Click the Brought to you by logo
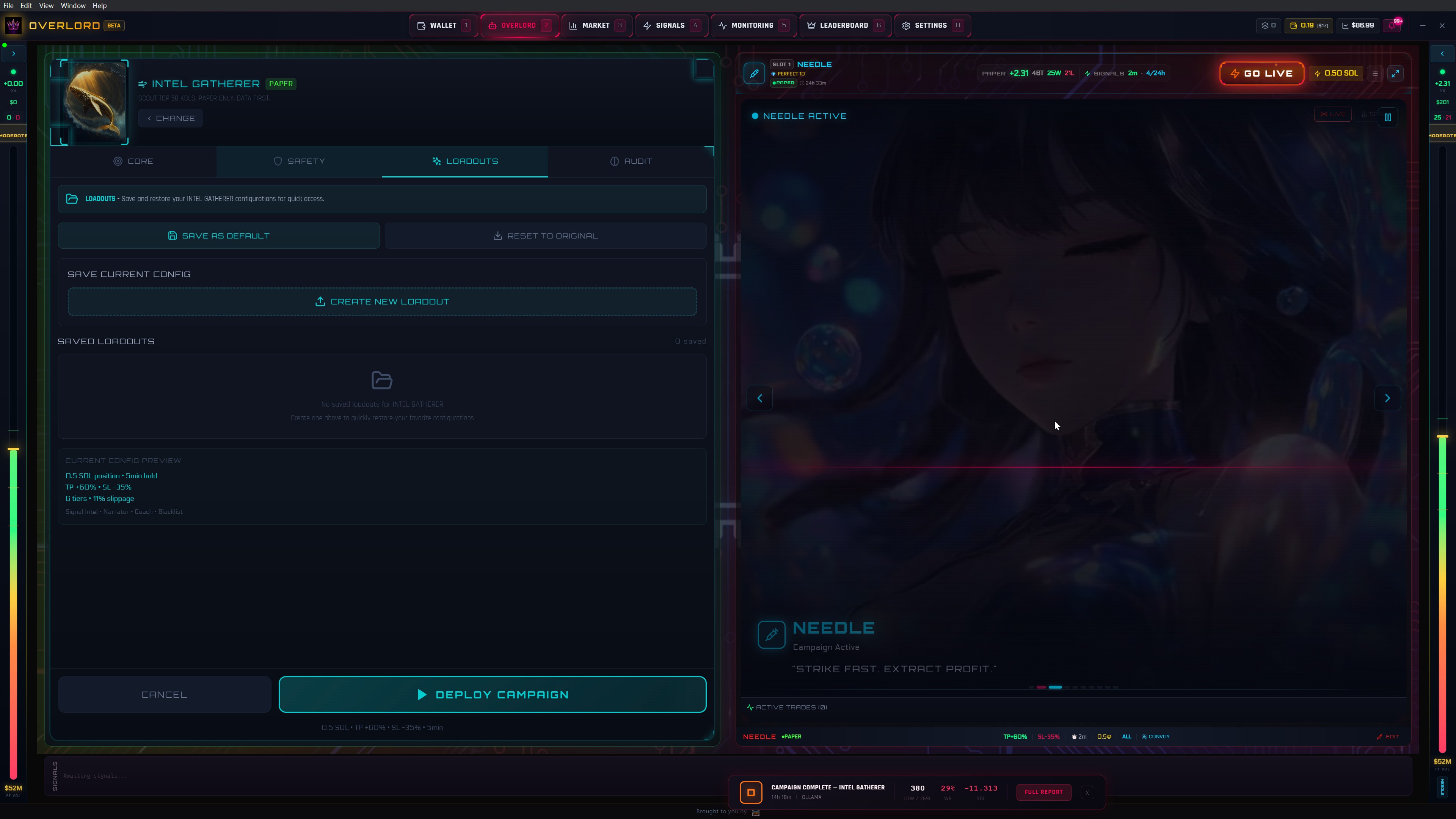This screenshot has height=819, width=1456. coord(756,812)
